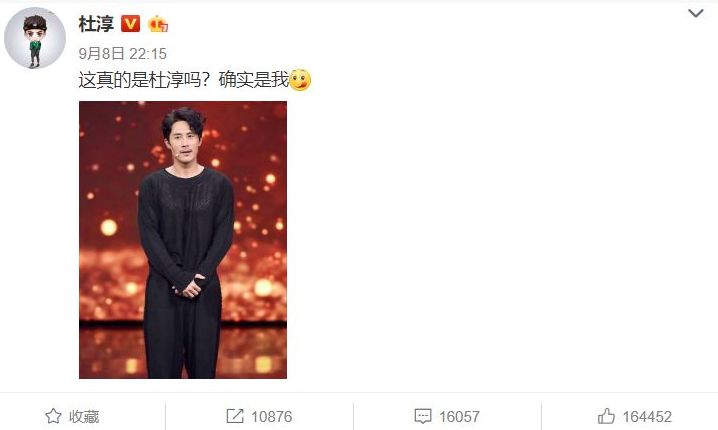The width and height of the screenshot is (718, 430).
Task: Click the like count 164452
Action: [647, 417]
